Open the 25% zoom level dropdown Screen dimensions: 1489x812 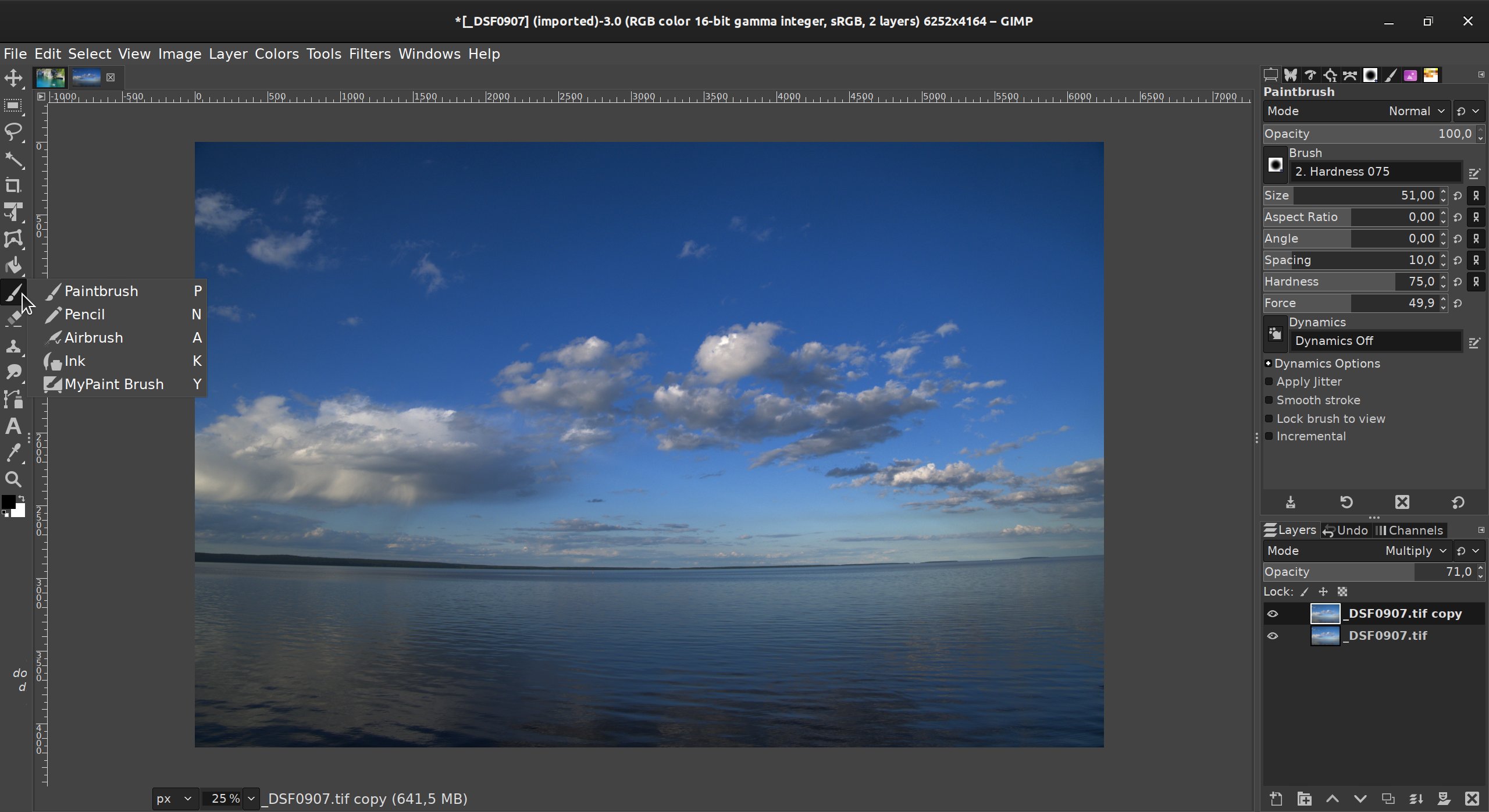[x=251, y=799]
